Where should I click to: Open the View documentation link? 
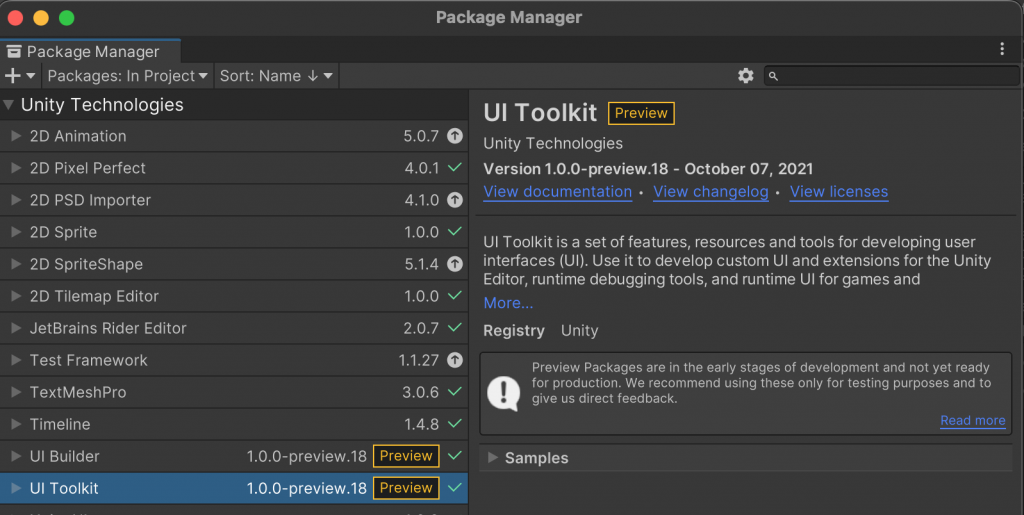(558, 192)
